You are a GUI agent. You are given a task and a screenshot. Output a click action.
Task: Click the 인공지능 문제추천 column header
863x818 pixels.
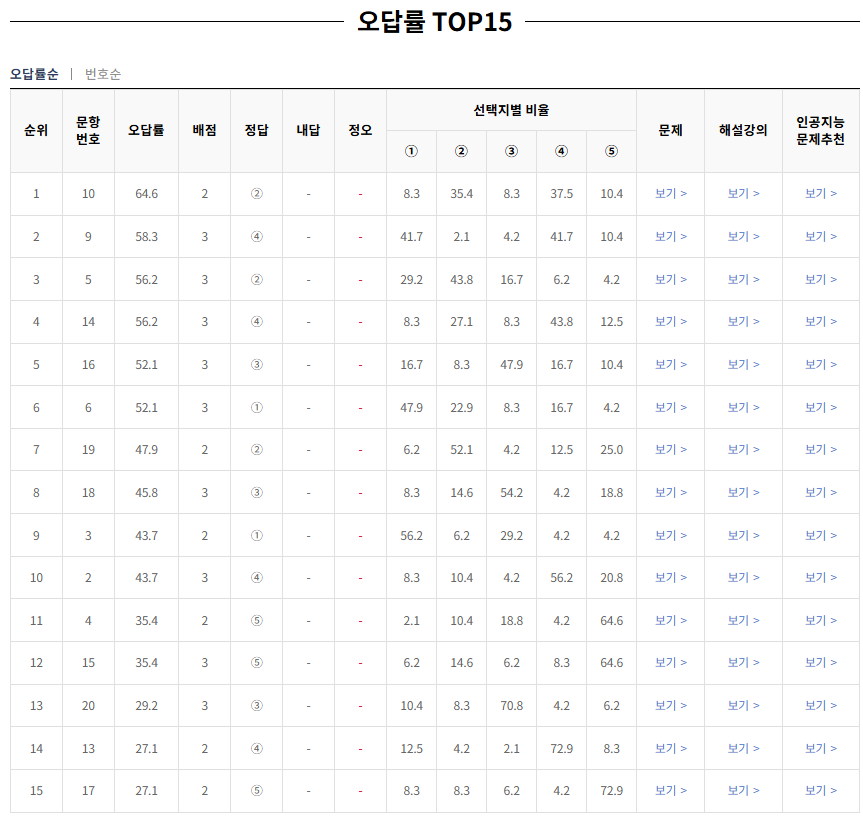821,130
